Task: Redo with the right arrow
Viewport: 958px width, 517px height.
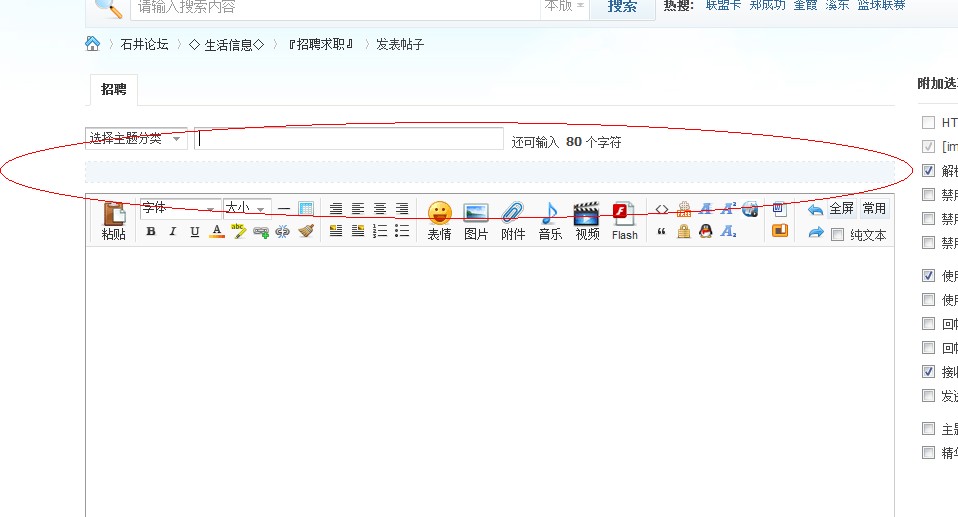Action: pos(815,232)
